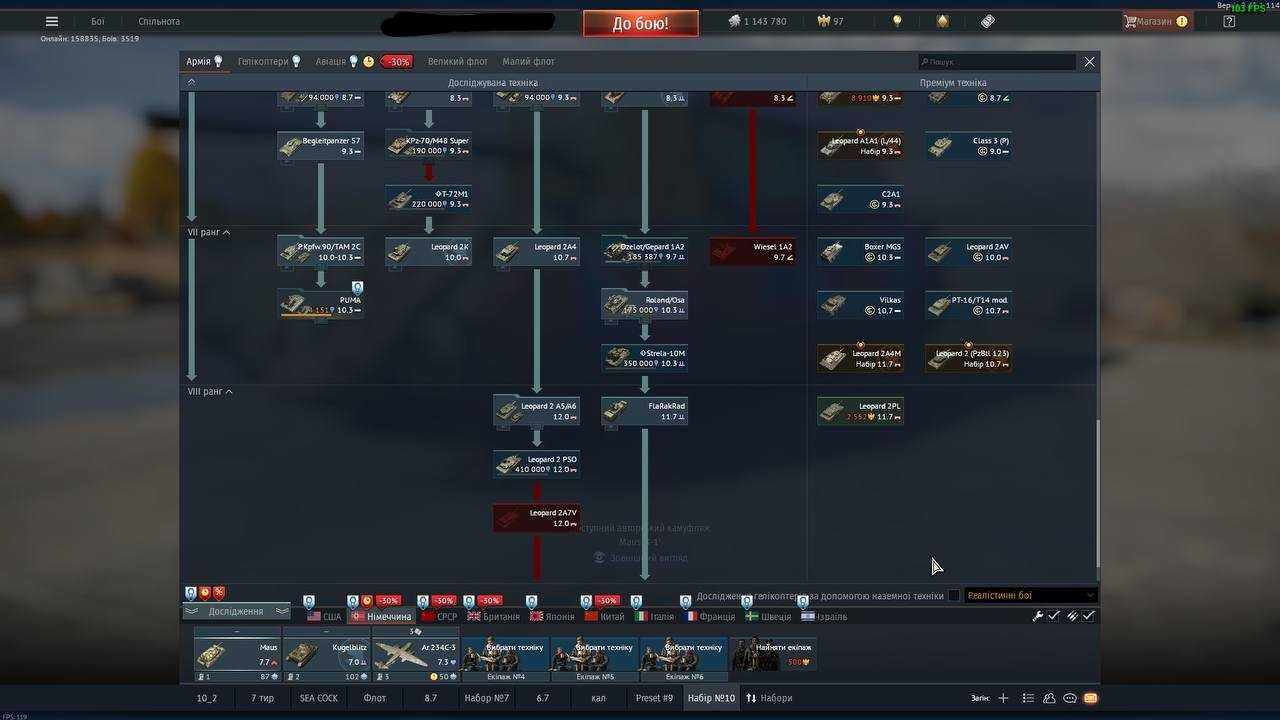The image size is (1280, 720).
Task: Select premium PT-16/T14 mod. vehicle
Action: [x=968, y=305]
